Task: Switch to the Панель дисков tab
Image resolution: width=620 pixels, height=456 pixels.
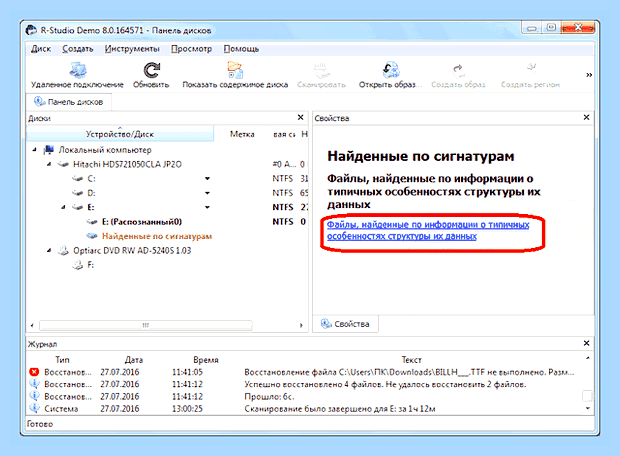Action: pyautogui.click(x=69, y=102)
